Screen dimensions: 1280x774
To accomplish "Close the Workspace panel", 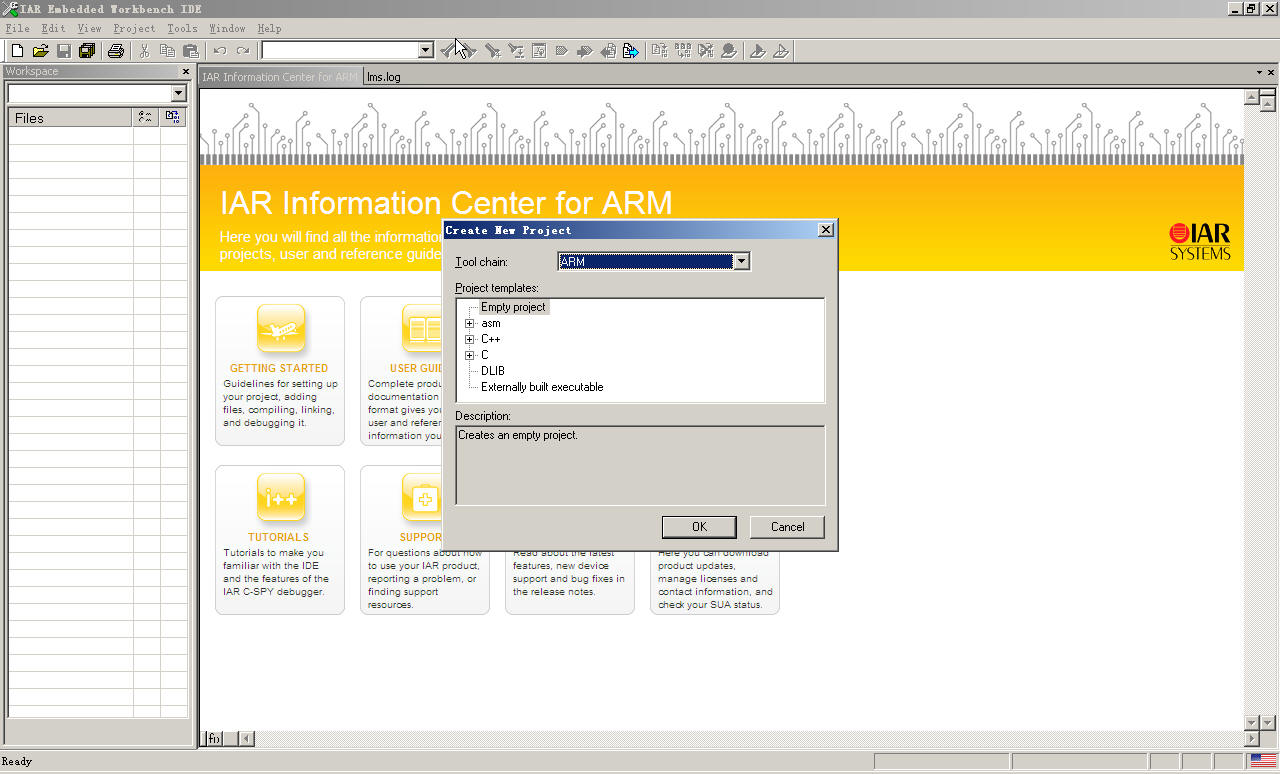I will 185,71.
